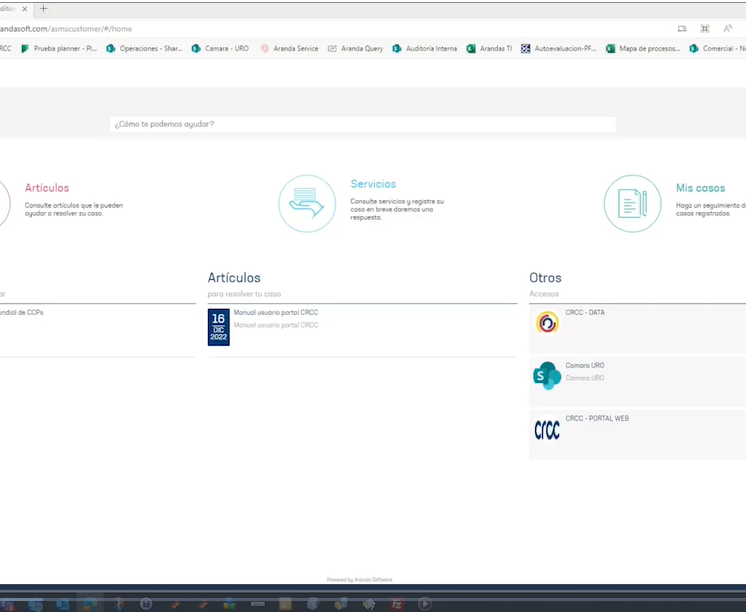Click the grey Camara URO subtitle
The image size is (746, 612).
[x=585, y=378]
